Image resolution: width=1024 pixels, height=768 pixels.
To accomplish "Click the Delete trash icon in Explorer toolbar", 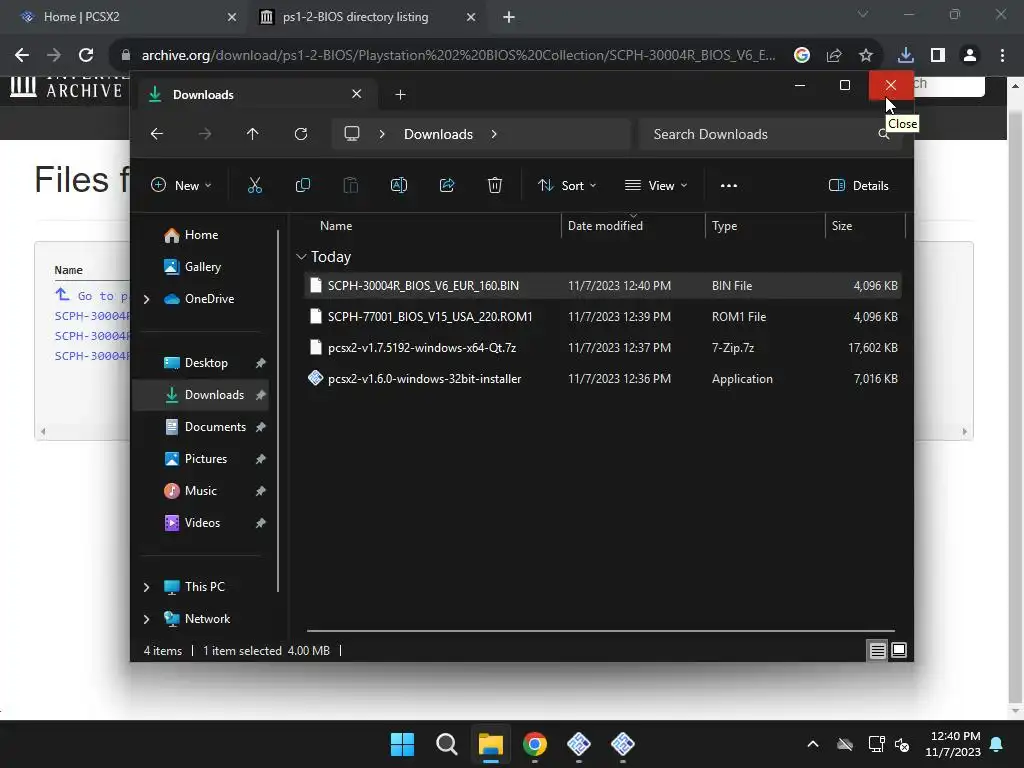I will pyautogui.click(x=495, y=185).
